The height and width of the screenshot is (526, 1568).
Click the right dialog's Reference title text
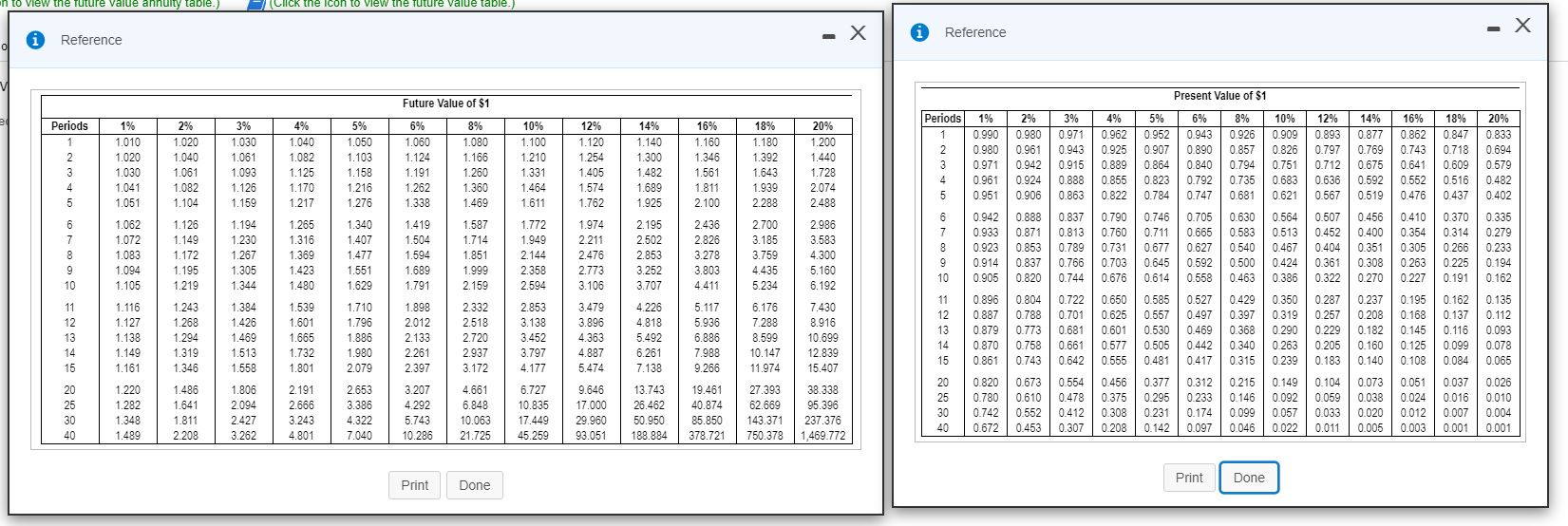975,32
